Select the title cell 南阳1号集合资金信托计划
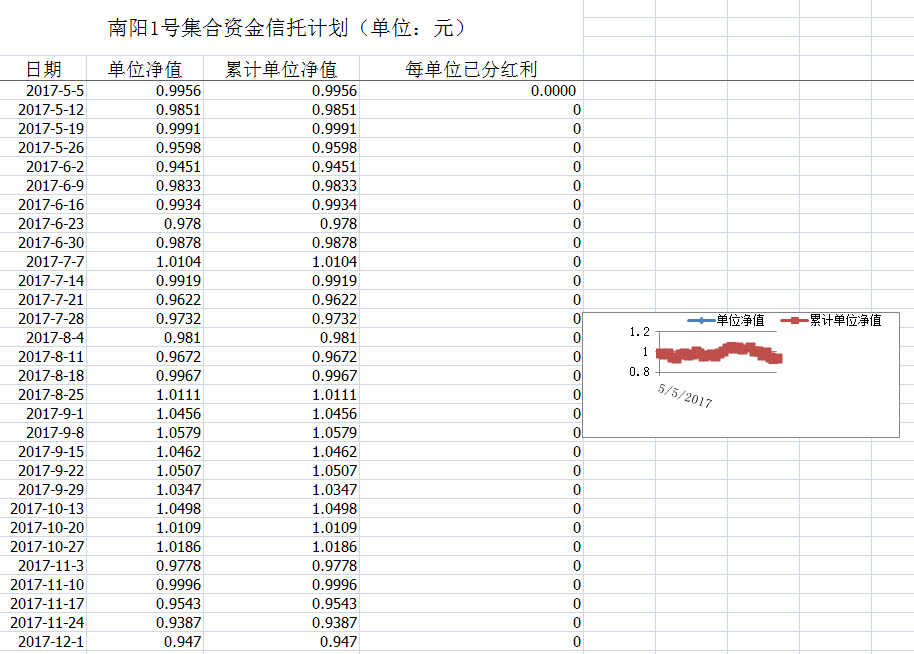The image size is (914, 654). point(286,28)
